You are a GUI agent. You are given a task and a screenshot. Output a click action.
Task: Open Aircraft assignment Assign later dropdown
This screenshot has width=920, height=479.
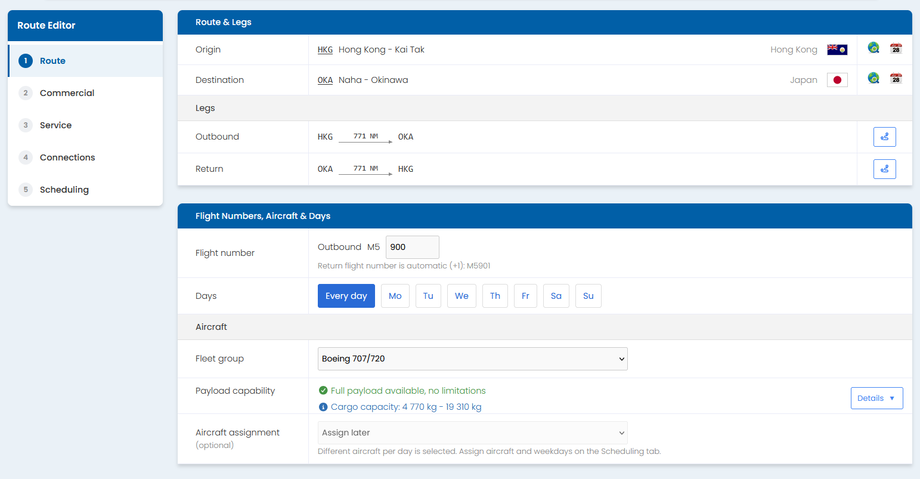[x=472, y=433]
